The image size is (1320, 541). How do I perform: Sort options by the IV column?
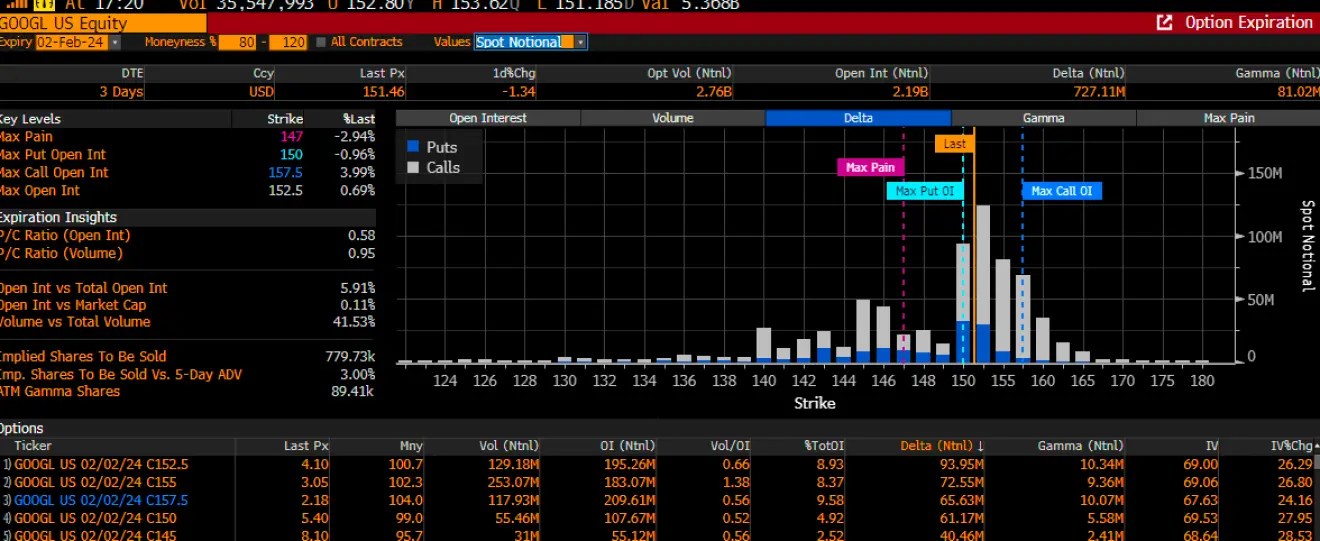pos(1212,446)
